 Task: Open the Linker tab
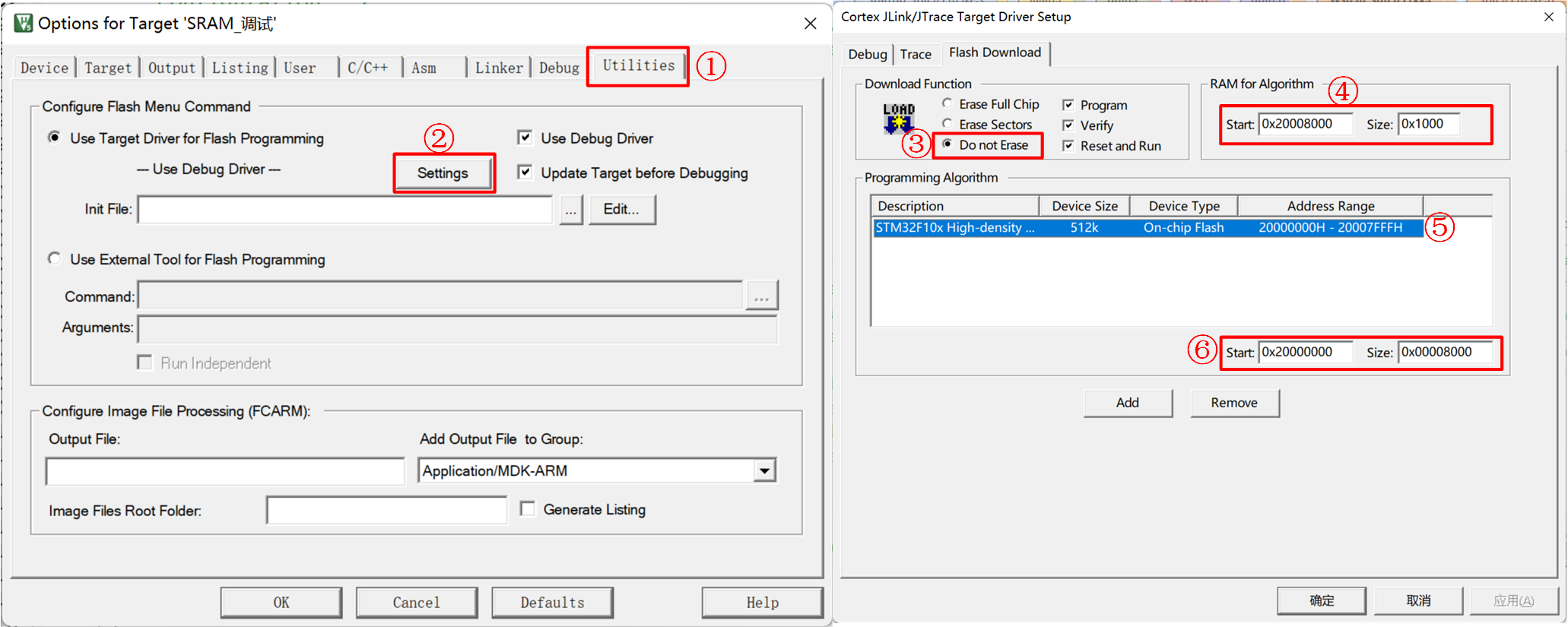tap(499, 68)
